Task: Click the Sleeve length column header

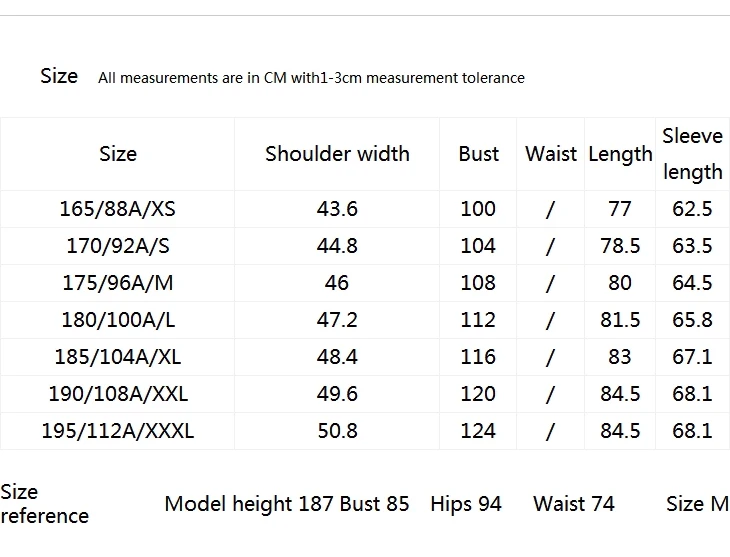Action: click(x=692, y=154)
